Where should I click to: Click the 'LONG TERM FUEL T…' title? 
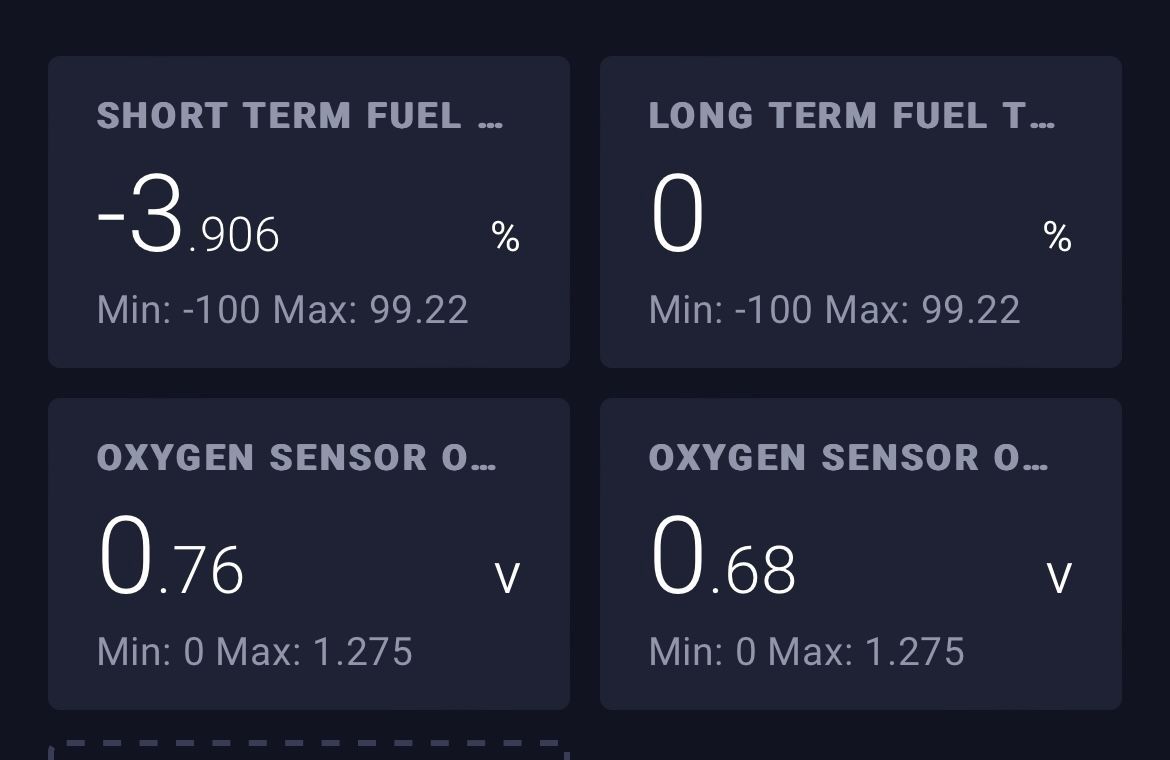(851, 116)
